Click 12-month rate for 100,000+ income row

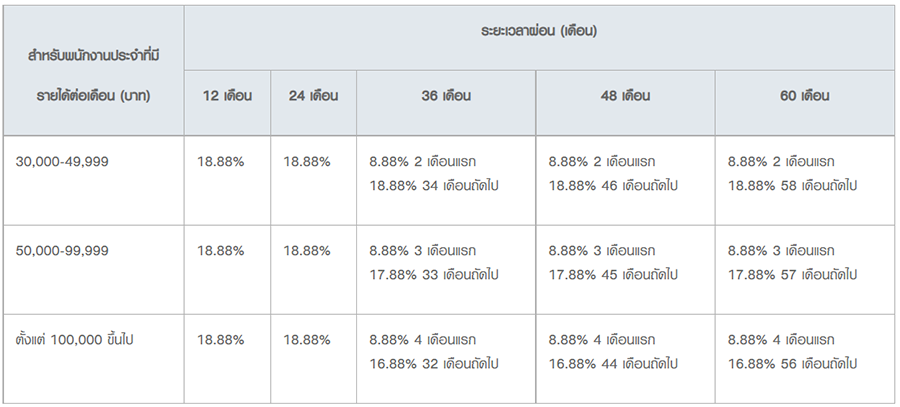point(221,340)
